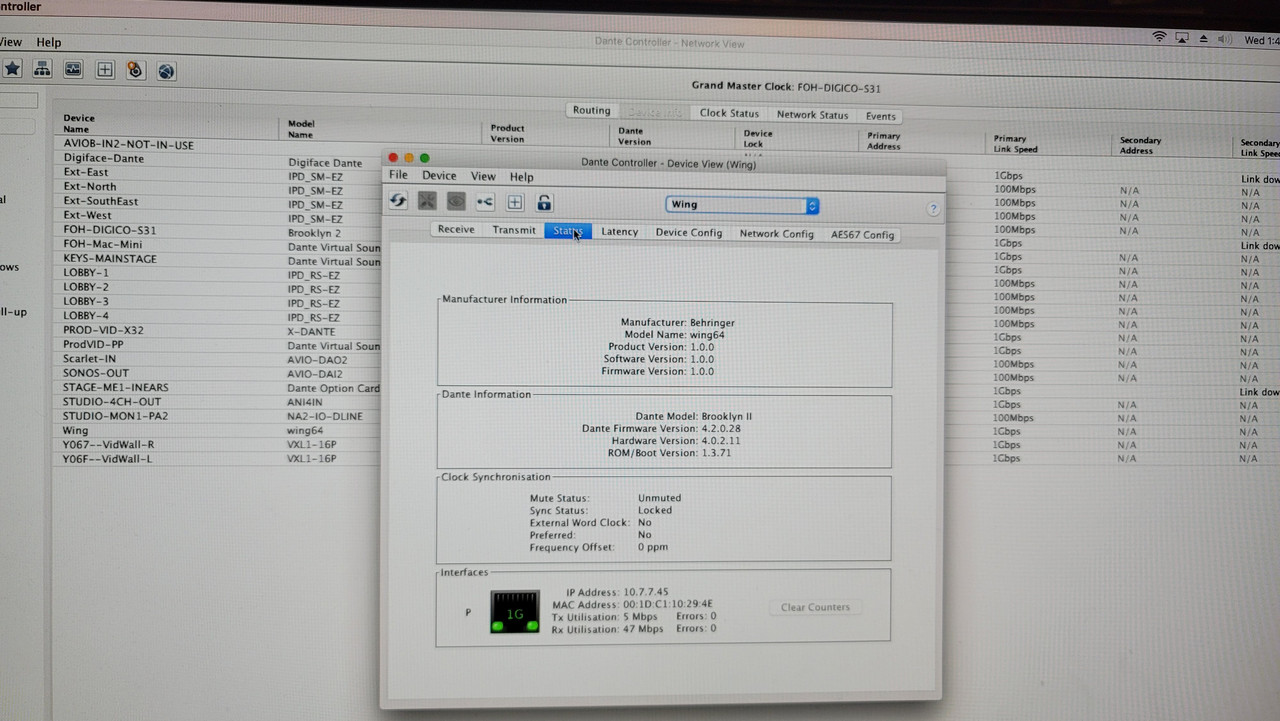The width and height of the screenshot is (1280, 721).
Task: Click the orange-dot tag icon in Network View toolbar
Action: tap(135, 70)
